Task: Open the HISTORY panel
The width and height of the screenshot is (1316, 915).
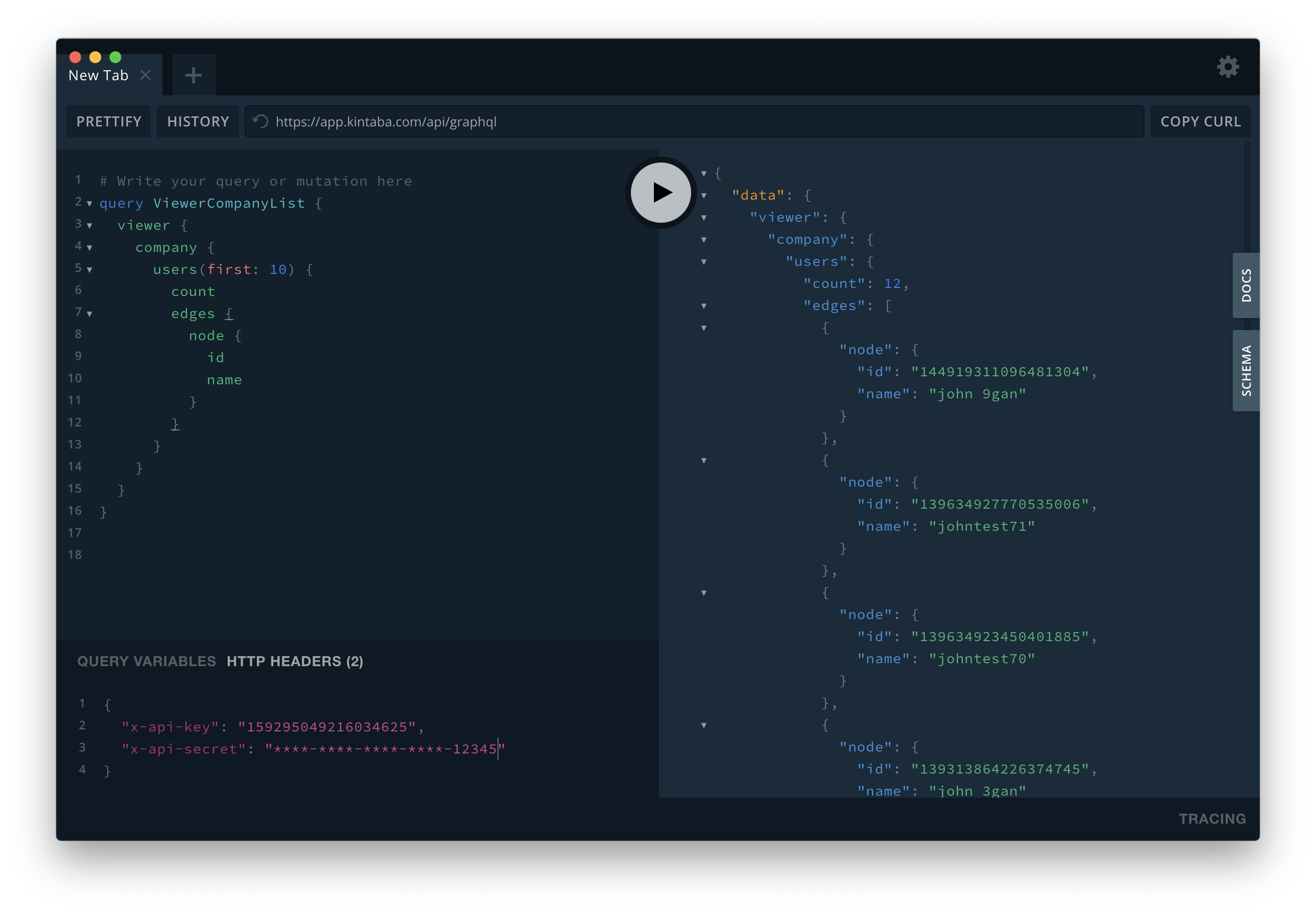Action: point(198,121)
